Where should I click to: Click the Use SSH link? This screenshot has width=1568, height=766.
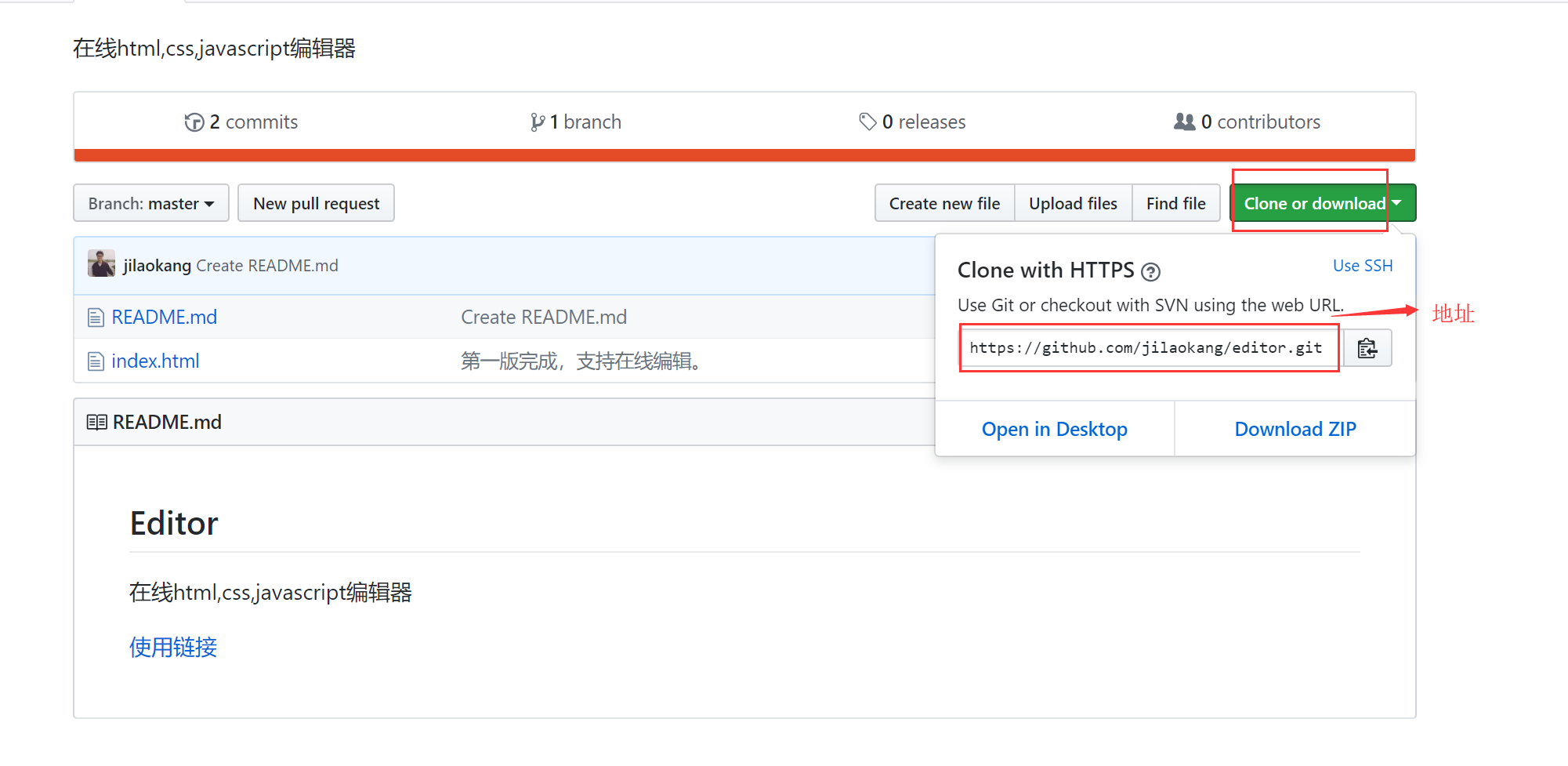(x=1363, y=266)
